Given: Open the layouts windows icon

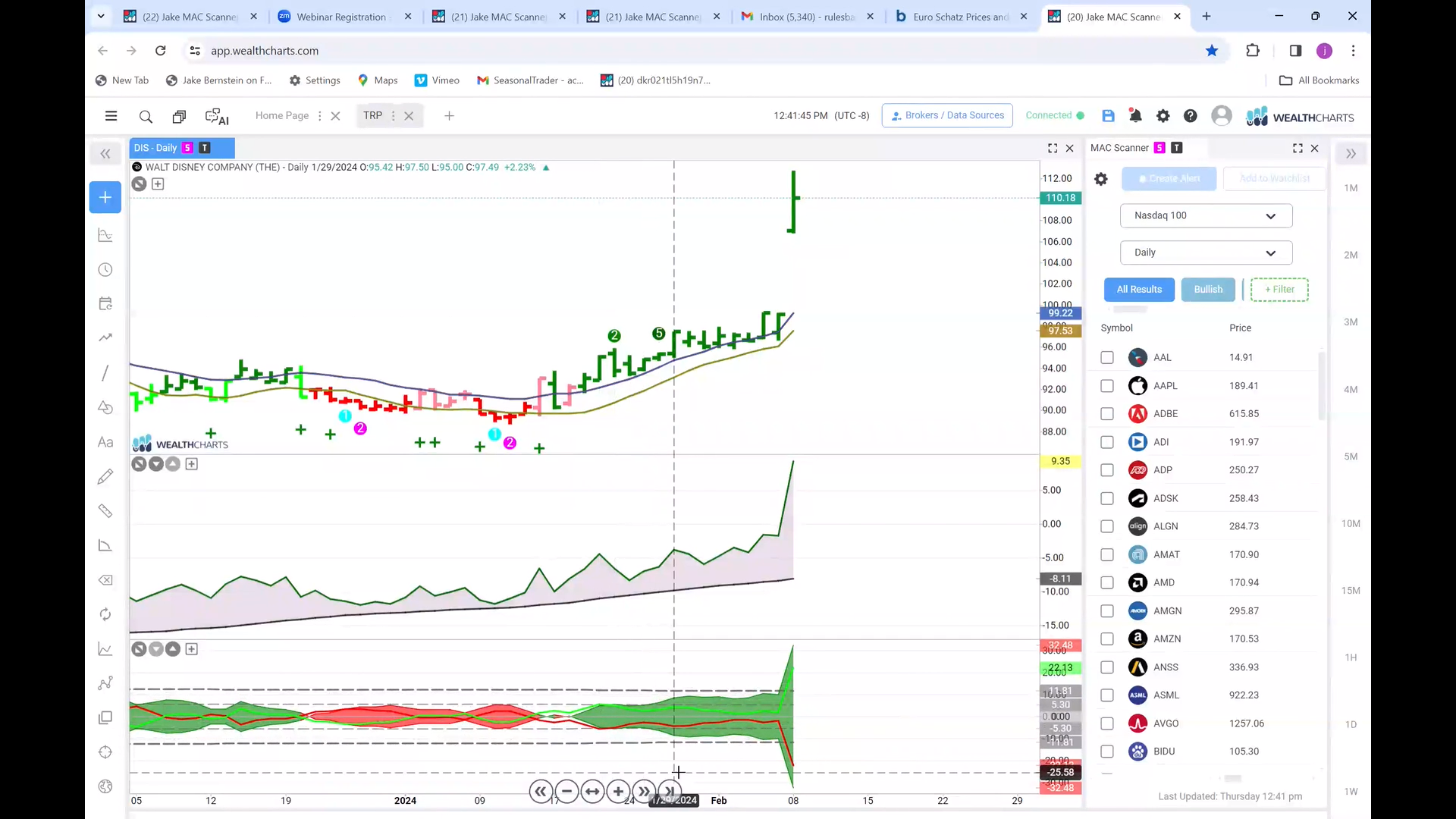Looking at the screenshot, I should tap(179, 116).
